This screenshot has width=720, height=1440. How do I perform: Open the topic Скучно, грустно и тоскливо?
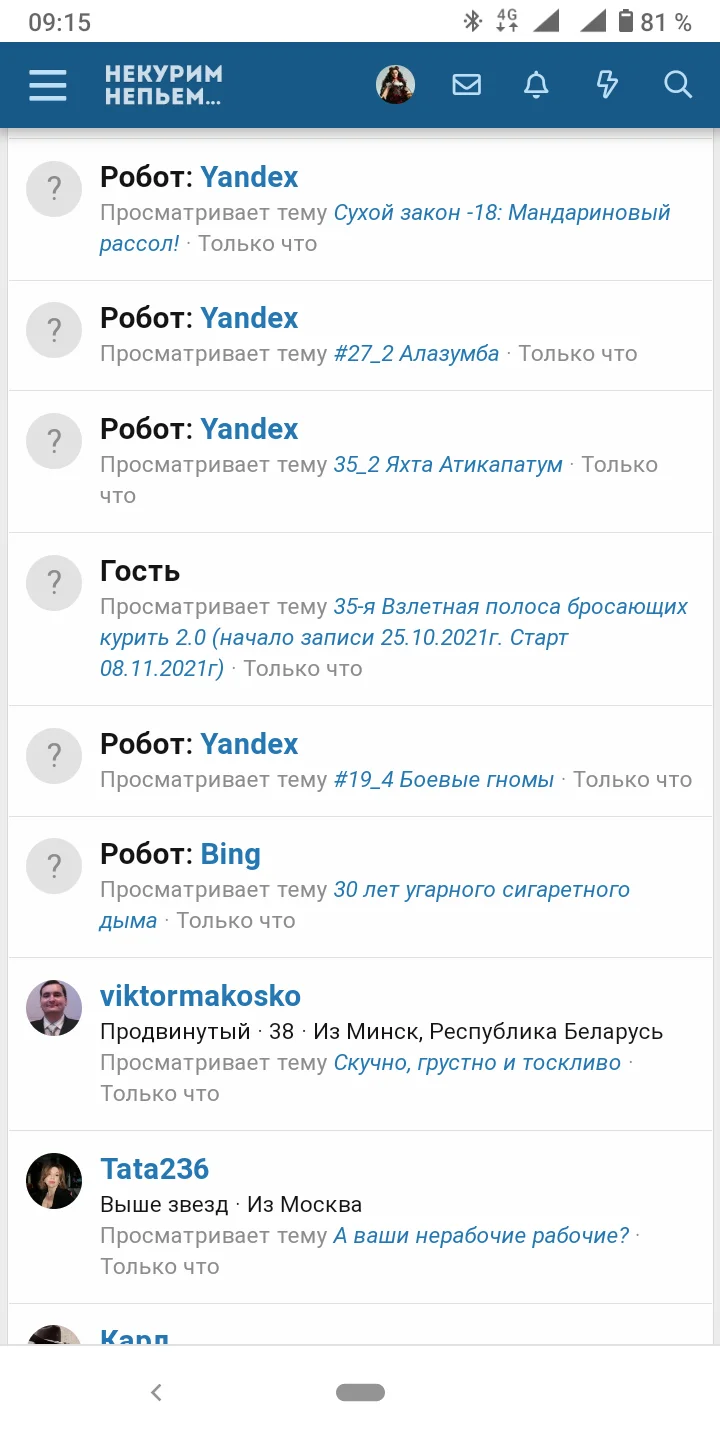(x=477, y=1063)
